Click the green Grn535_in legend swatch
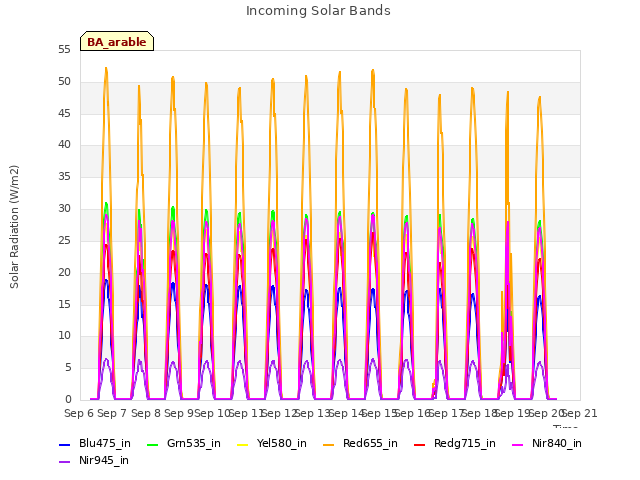The image size is (640, 480). (152, 444)
